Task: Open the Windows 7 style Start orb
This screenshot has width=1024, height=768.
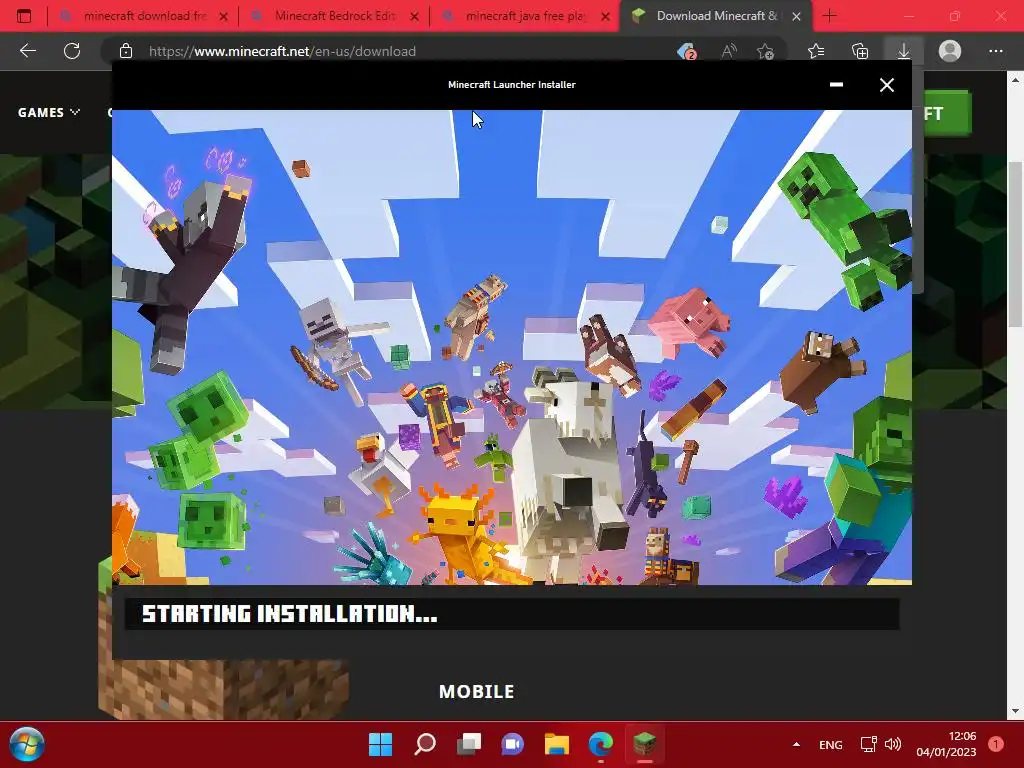Action: [27, 744]
